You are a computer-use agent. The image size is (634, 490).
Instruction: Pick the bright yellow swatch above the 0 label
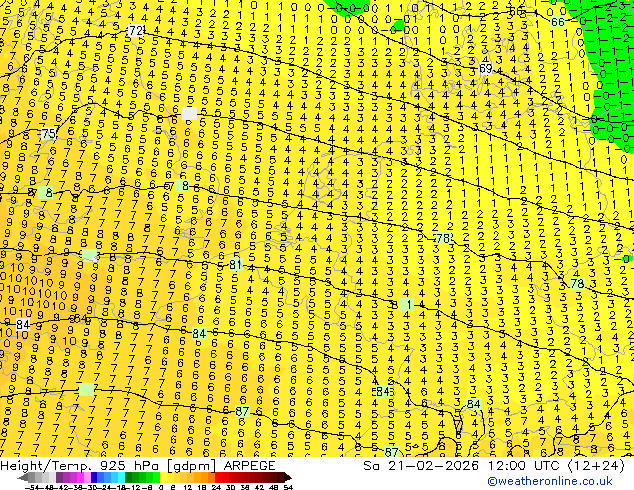click(163, 478)
